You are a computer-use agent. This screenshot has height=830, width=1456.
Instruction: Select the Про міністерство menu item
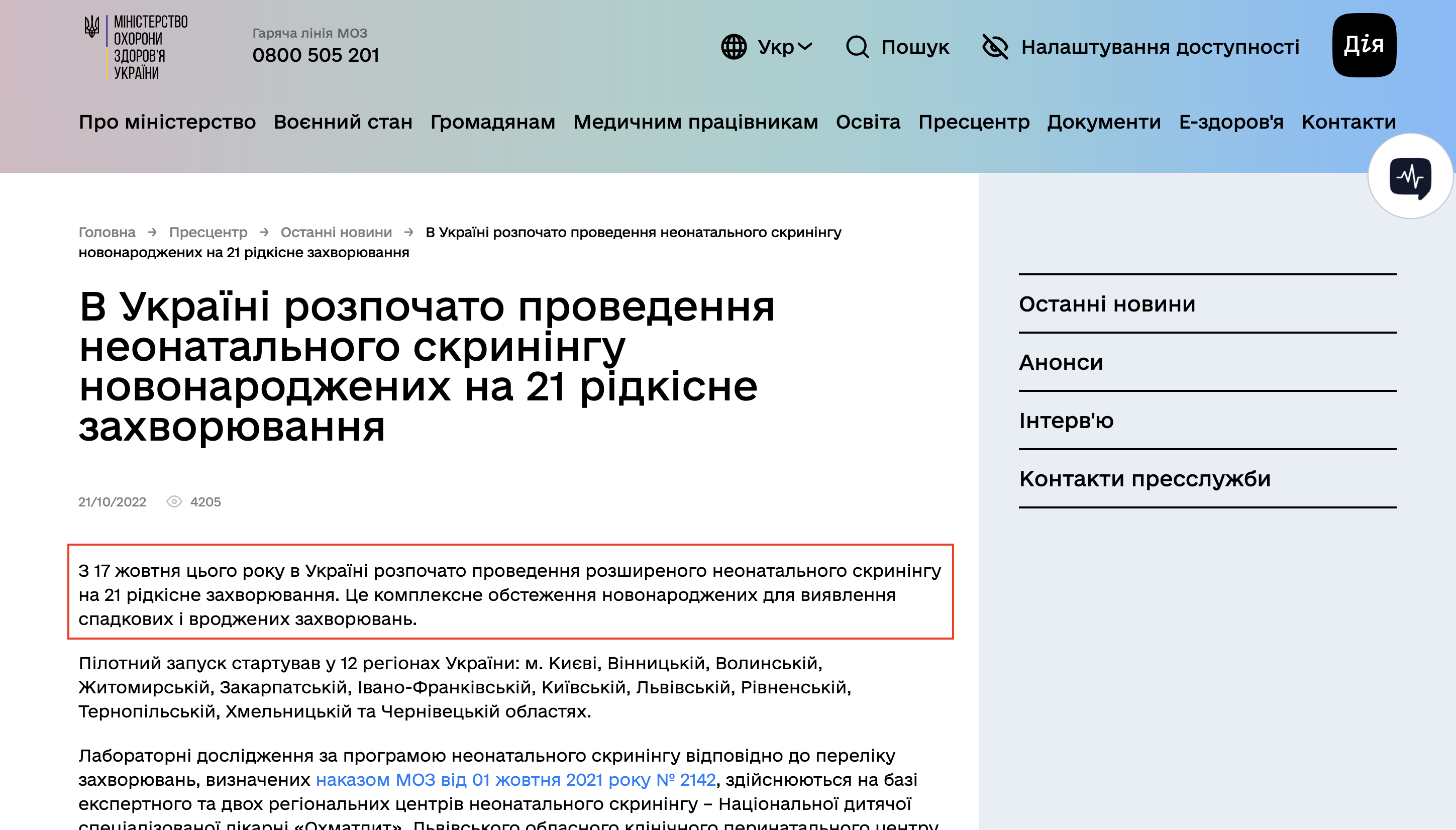[167, 122]
